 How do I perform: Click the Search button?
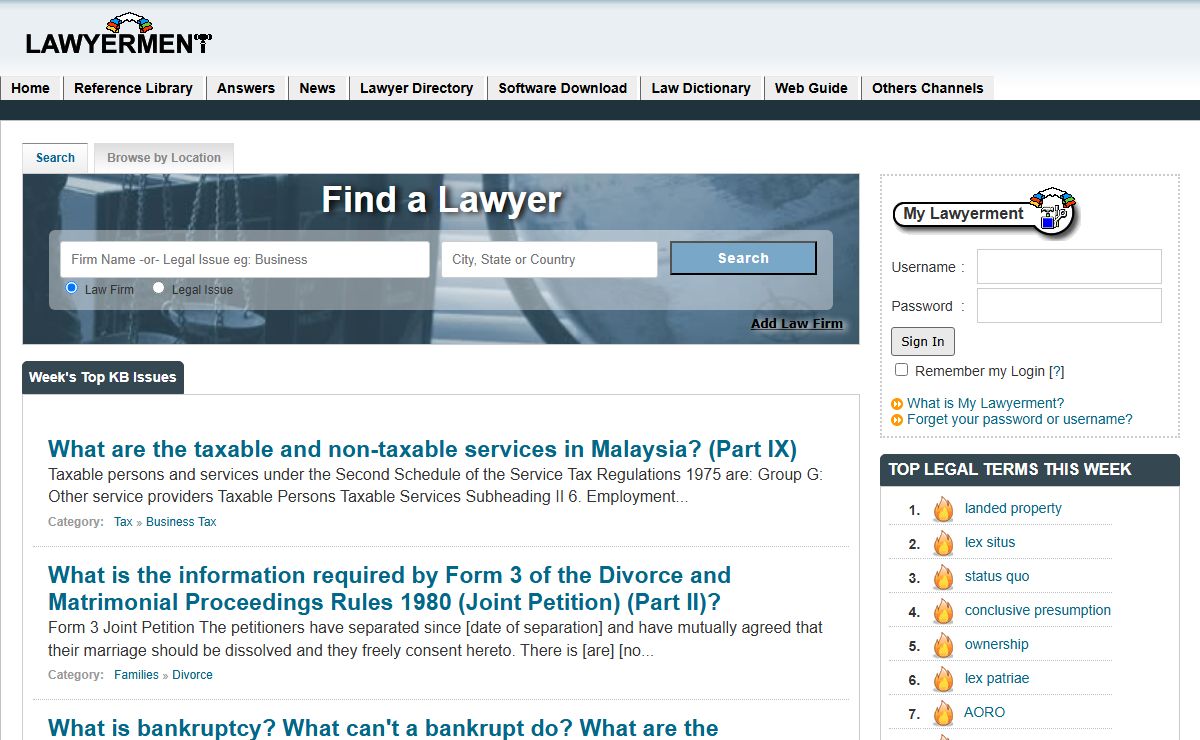(743, 258)
